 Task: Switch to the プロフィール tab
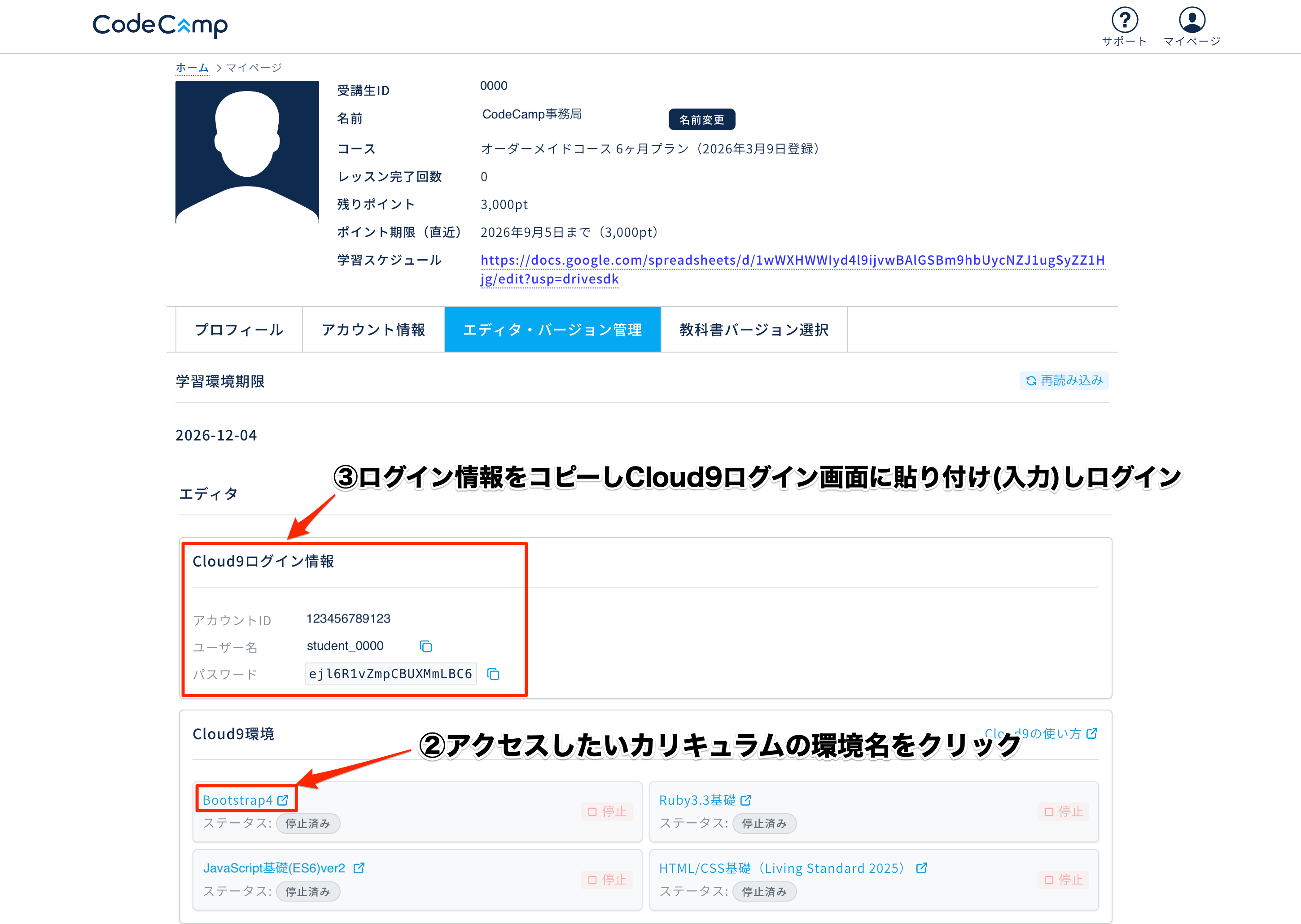coord(239,329)
